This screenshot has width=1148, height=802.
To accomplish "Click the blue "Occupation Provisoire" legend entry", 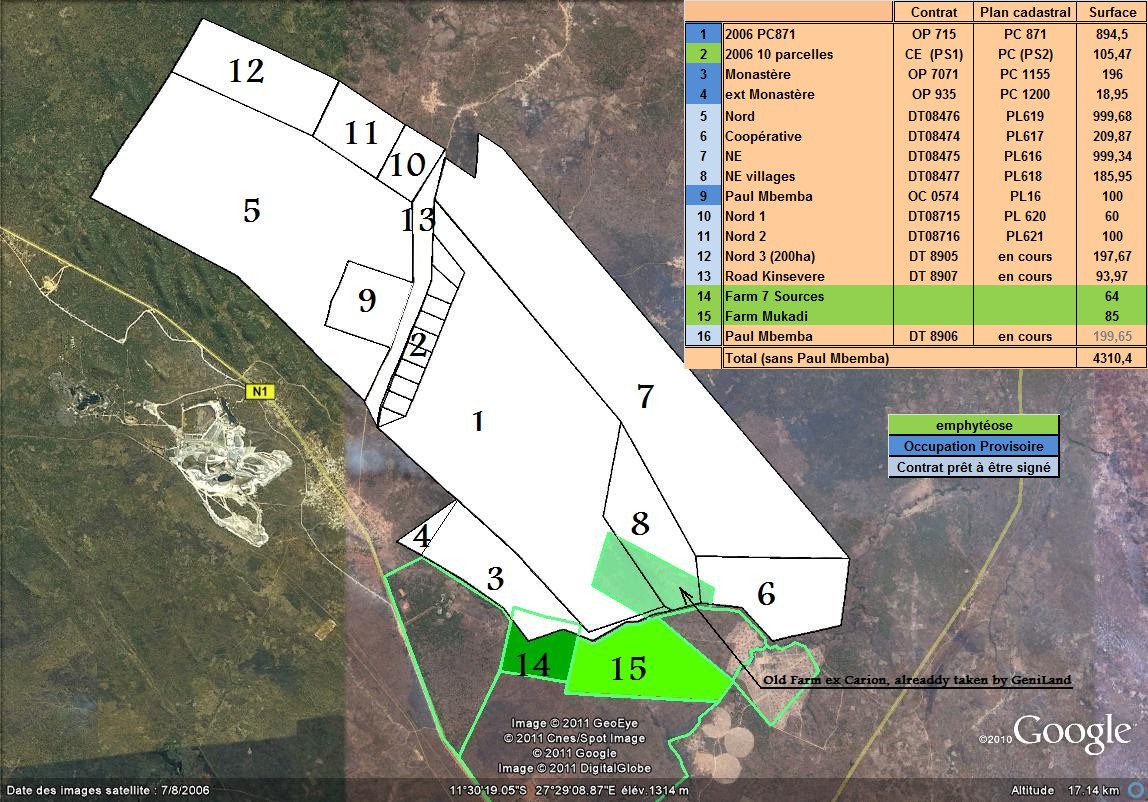I will pyautogui.click(x=972, y=446).
